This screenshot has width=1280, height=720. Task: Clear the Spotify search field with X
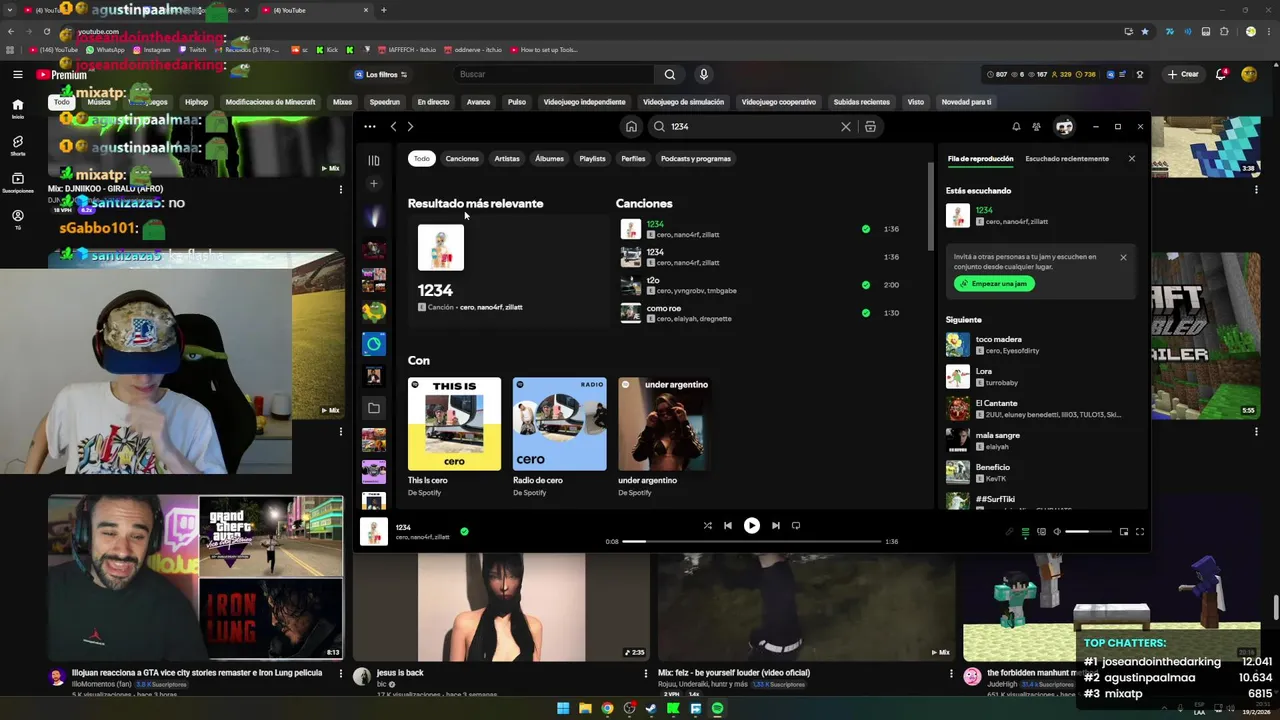846,127
